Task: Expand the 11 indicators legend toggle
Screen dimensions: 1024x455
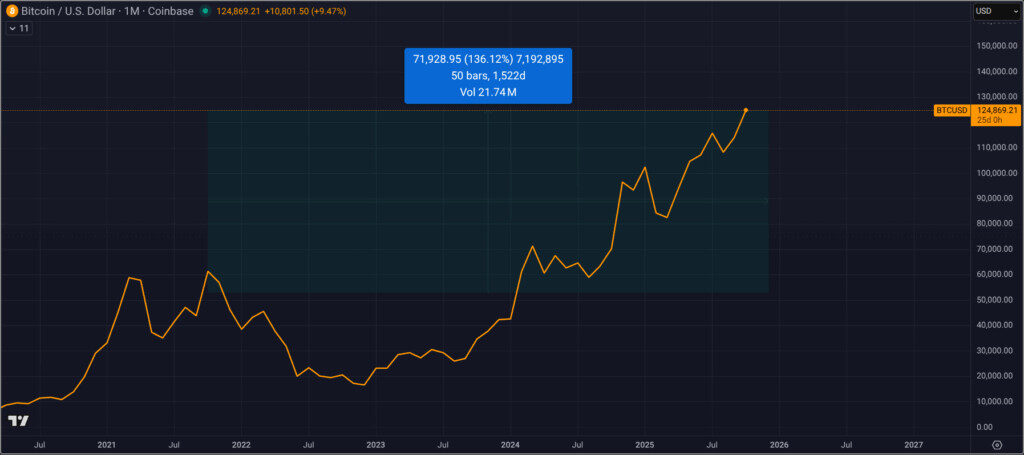Action: [19, 29]
